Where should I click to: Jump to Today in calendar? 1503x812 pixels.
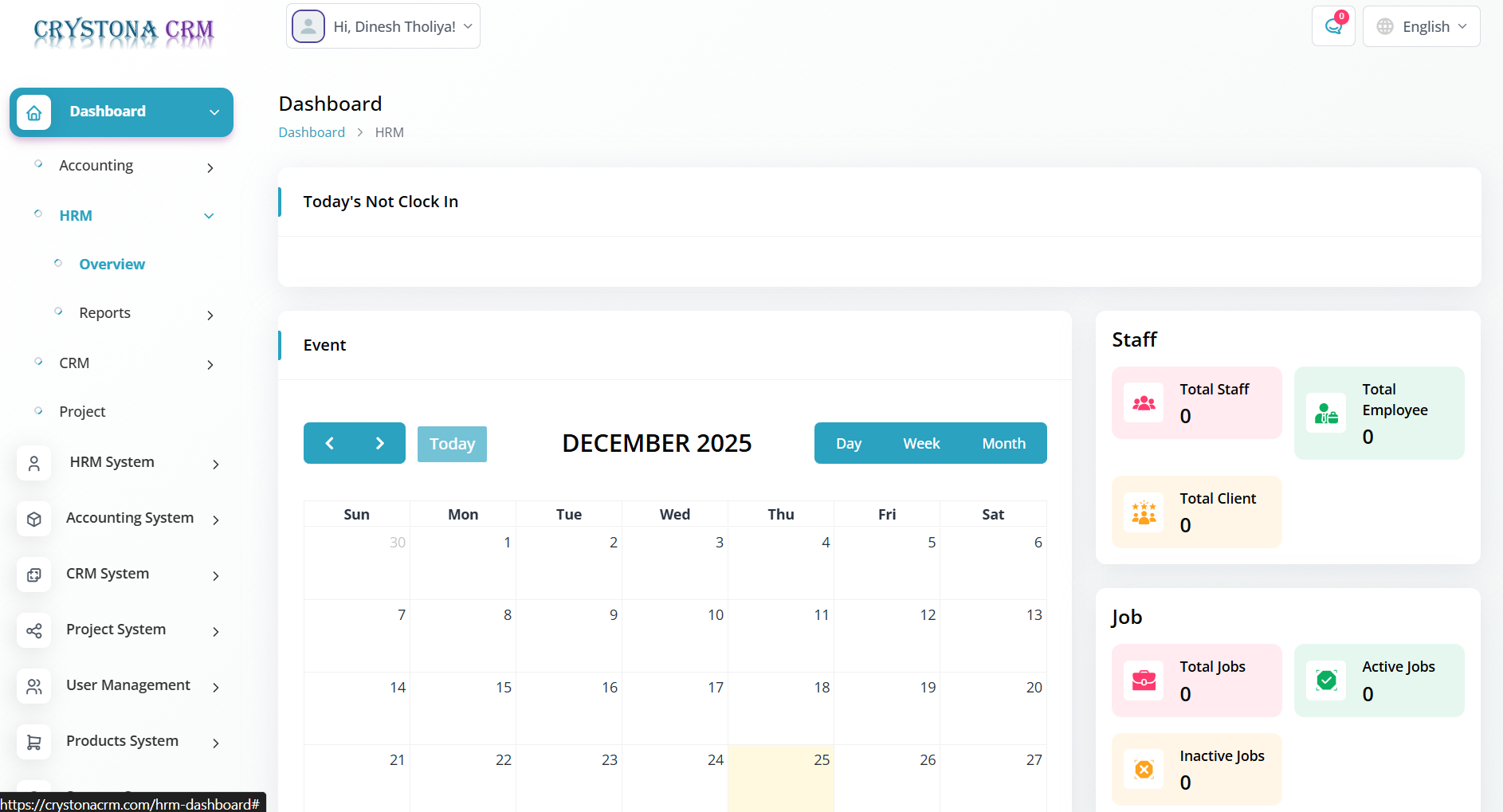pos(452,444)
